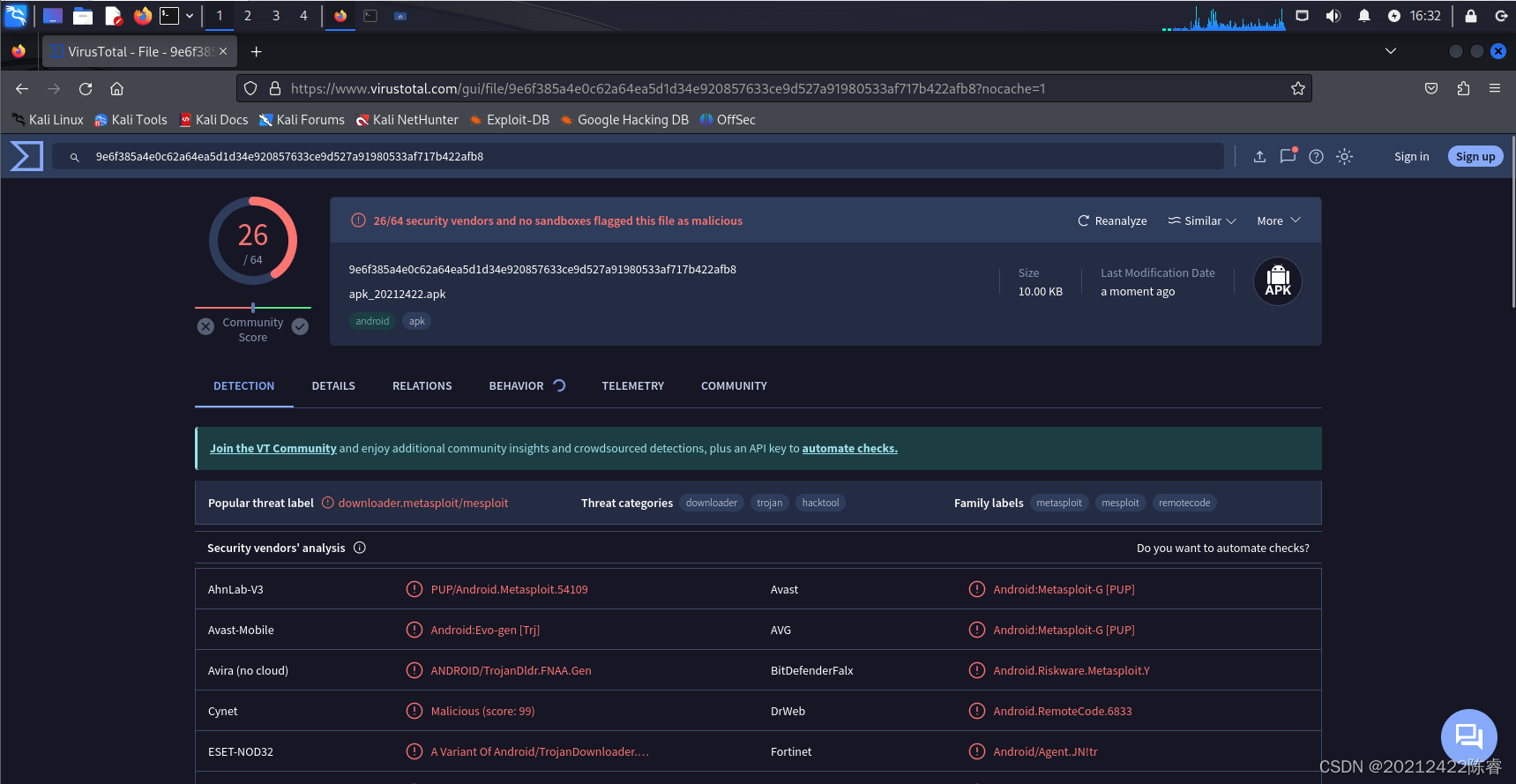Go to browser home page icon
The height and width of the screenshot is (784, 1516).
[116, 88]
